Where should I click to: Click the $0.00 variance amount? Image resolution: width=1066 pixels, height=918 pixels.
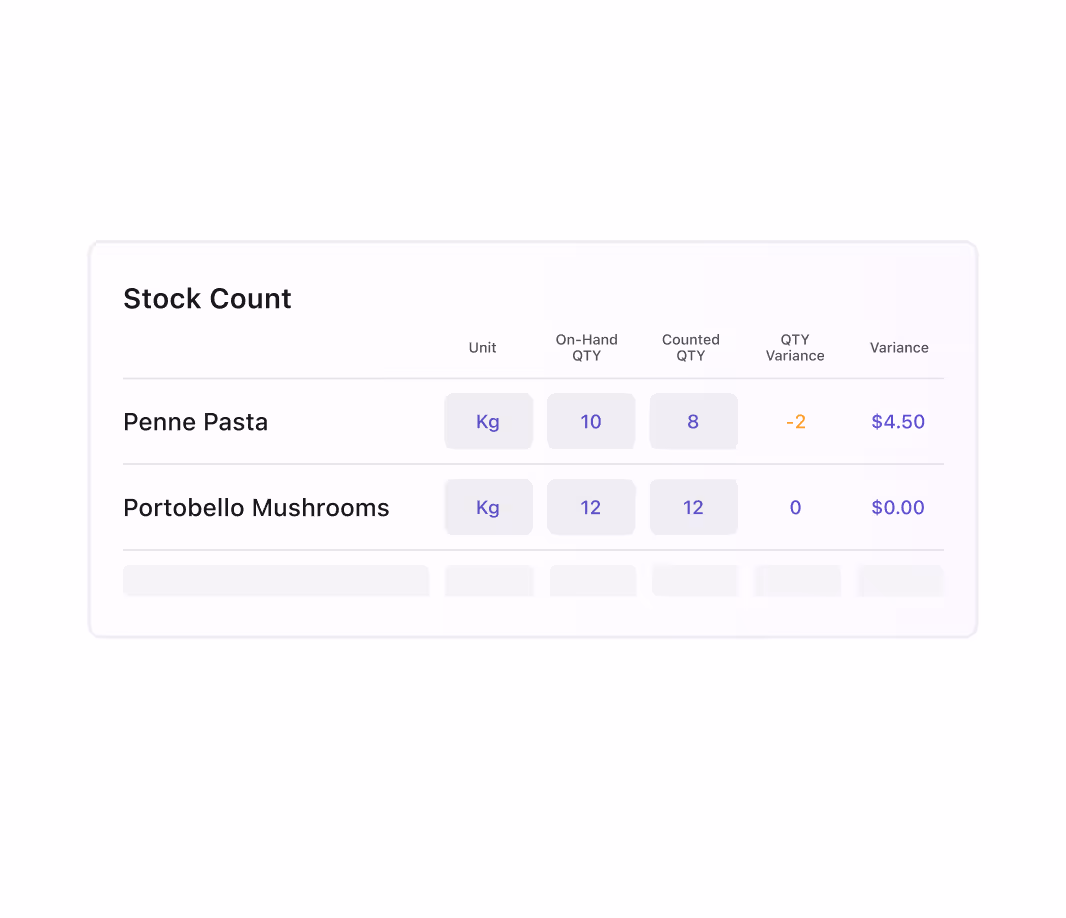898,508
